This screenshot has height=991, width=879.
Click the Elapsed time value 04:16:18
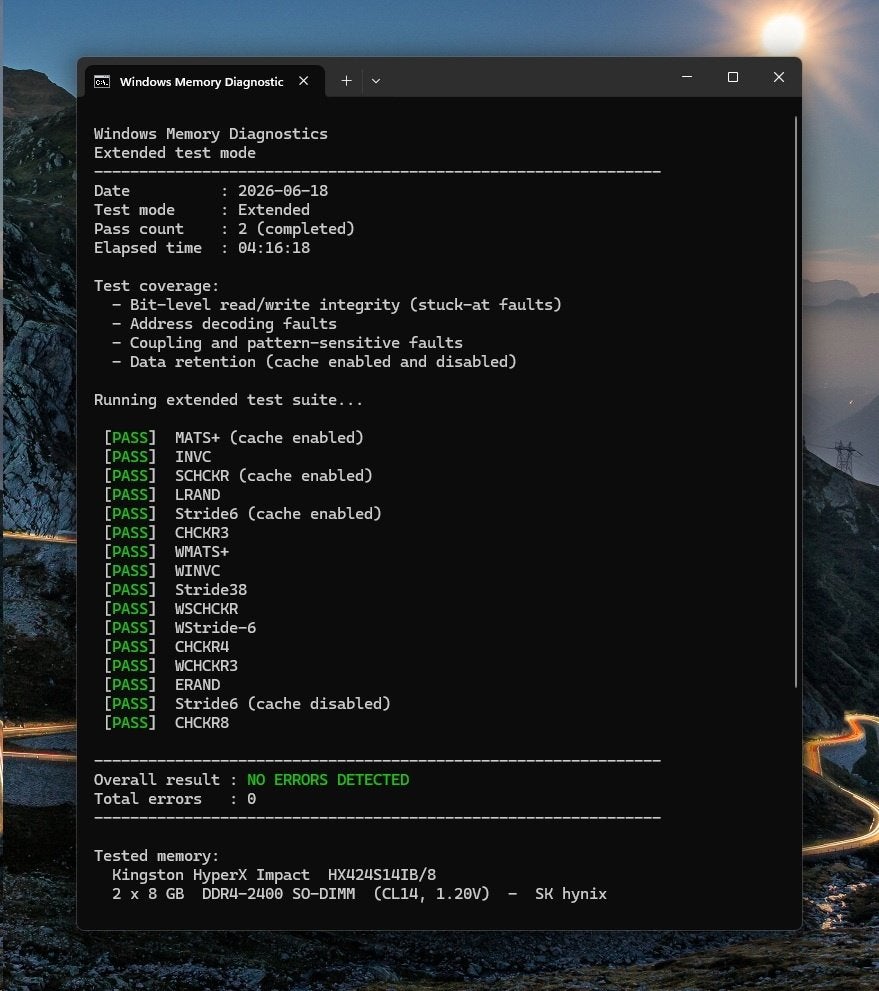point(274,248)
